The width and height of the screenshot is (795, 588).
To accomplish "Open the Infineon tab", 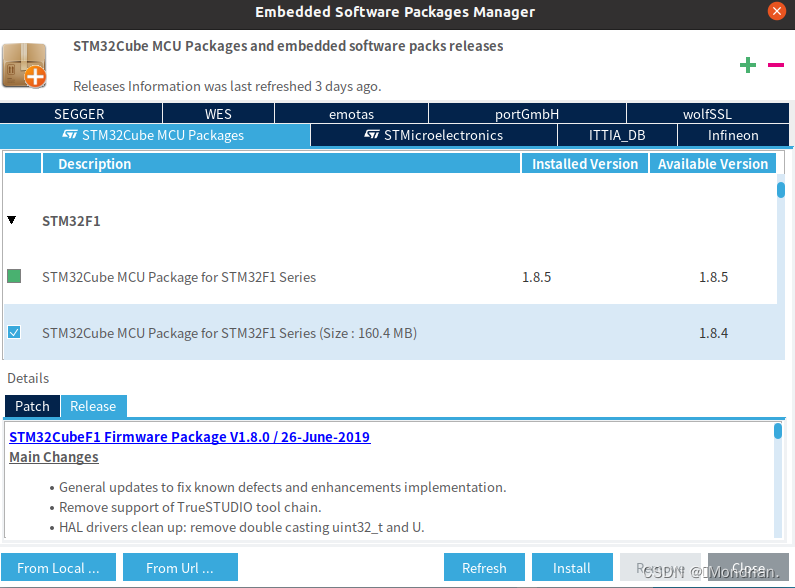I will [x=733, y=135].
